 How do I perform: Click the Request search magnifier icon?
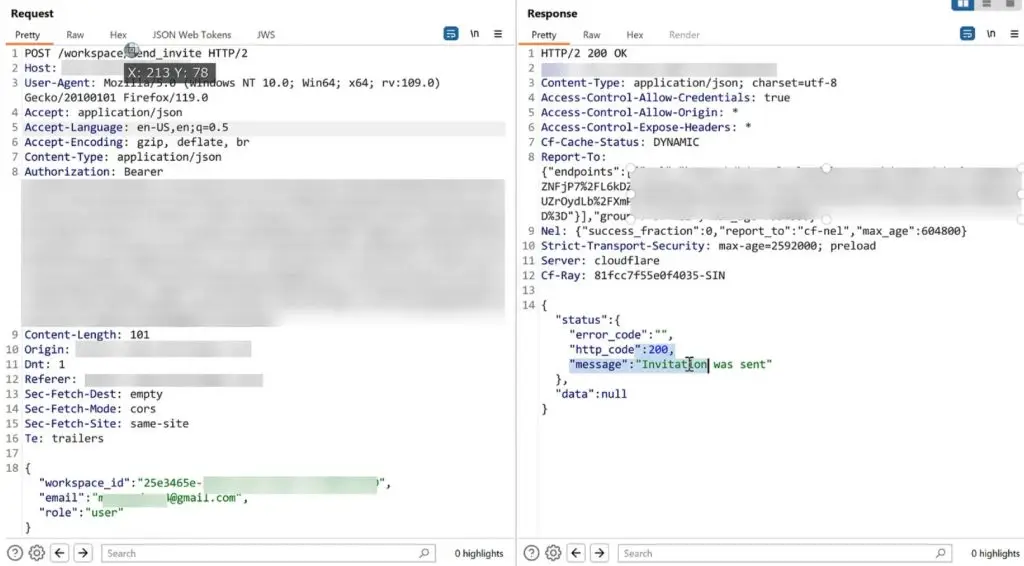pyautogui.click(x=424, y=553)
